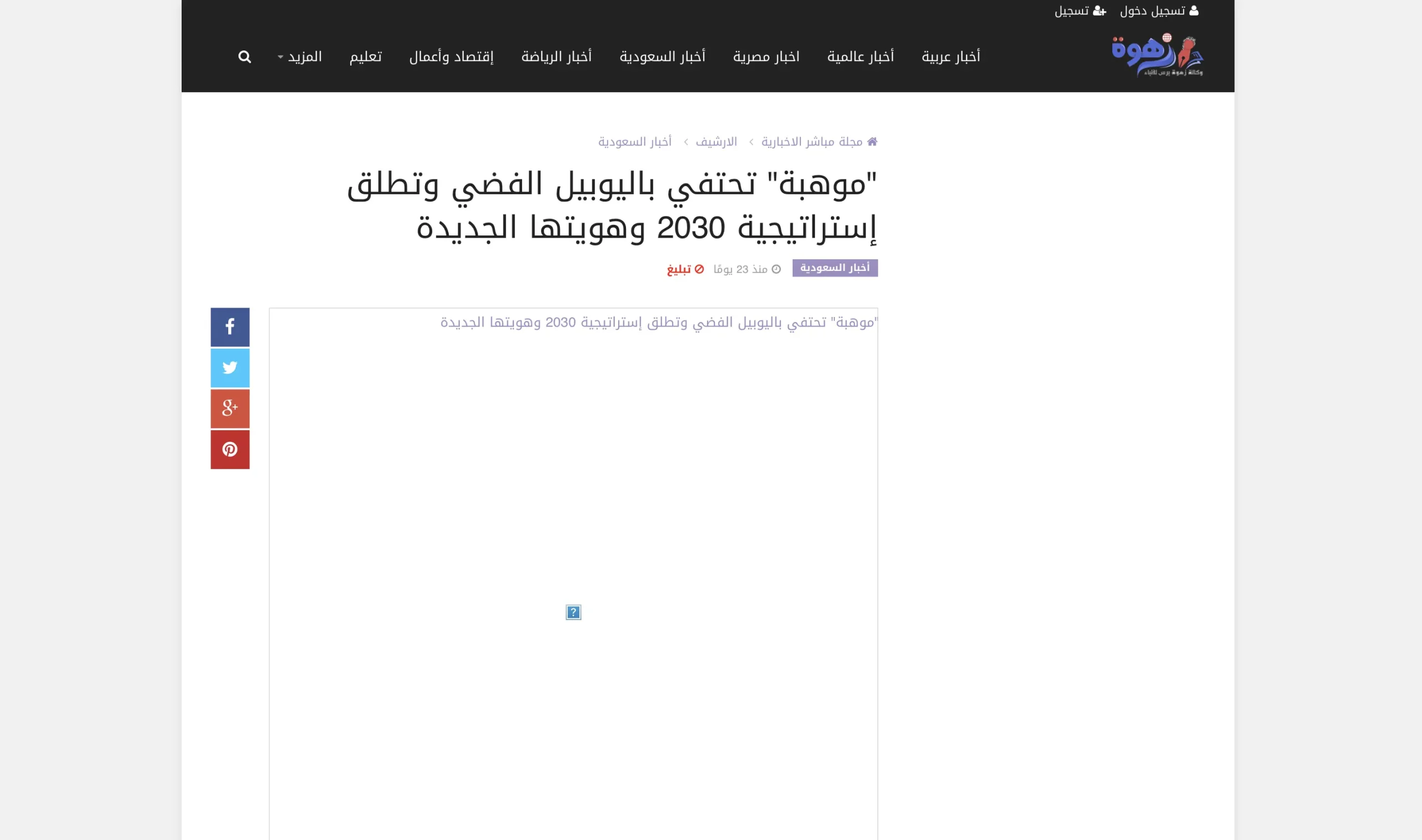Click the purple أخبار السعودية category tag

(x=835, y=268)
